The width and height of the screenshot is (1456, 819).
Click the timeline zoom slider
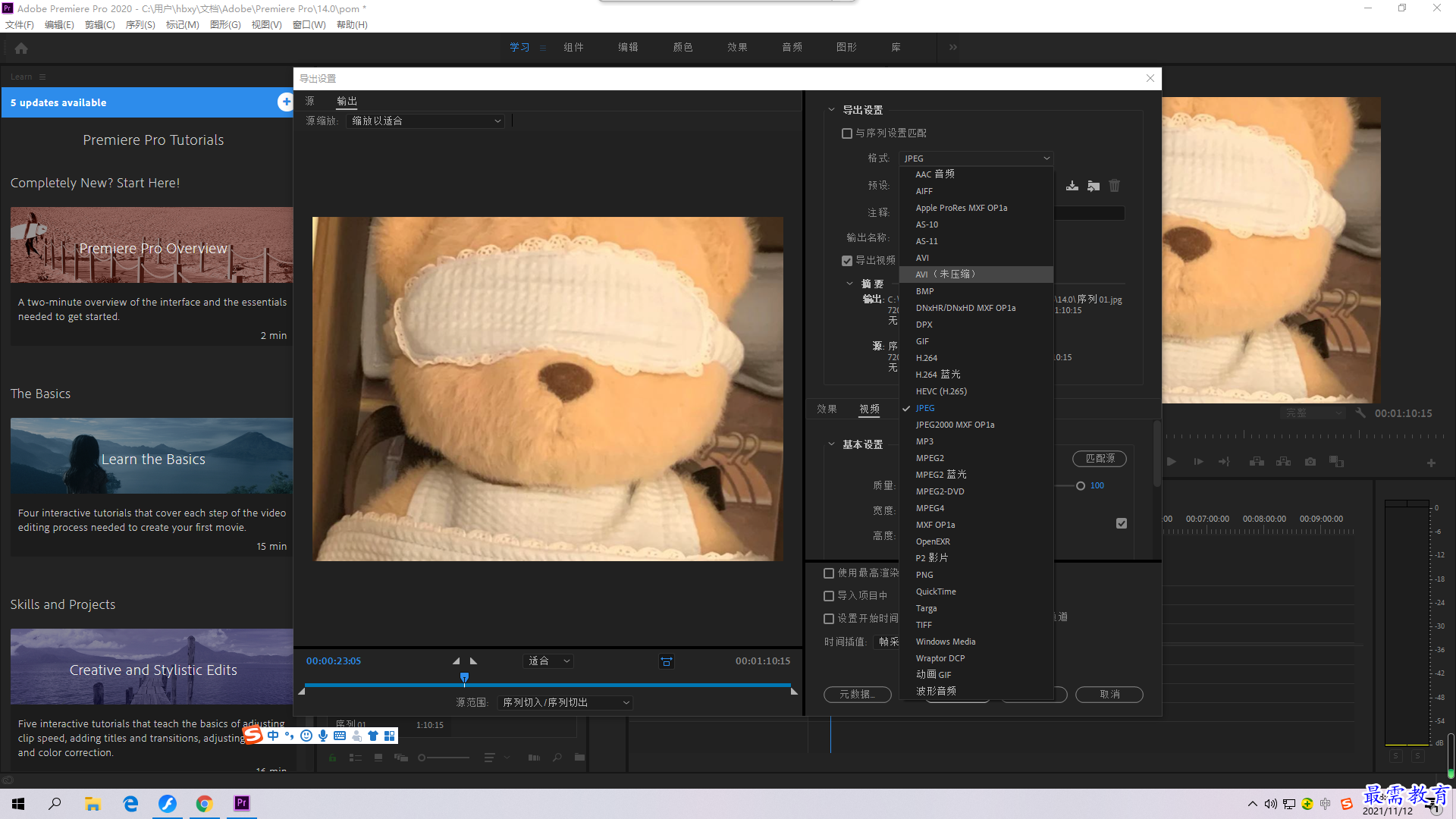(444, 758)
